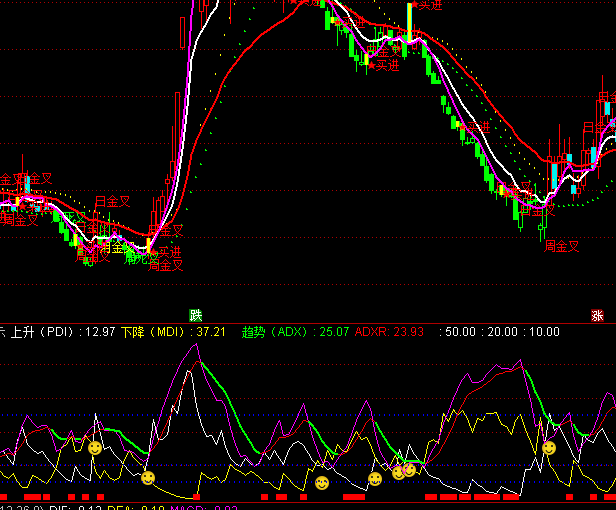Viewport: 616px width, 510px height.
Task: Click the 周金叉 label at bottom right
Action: (x=561, y=246)
